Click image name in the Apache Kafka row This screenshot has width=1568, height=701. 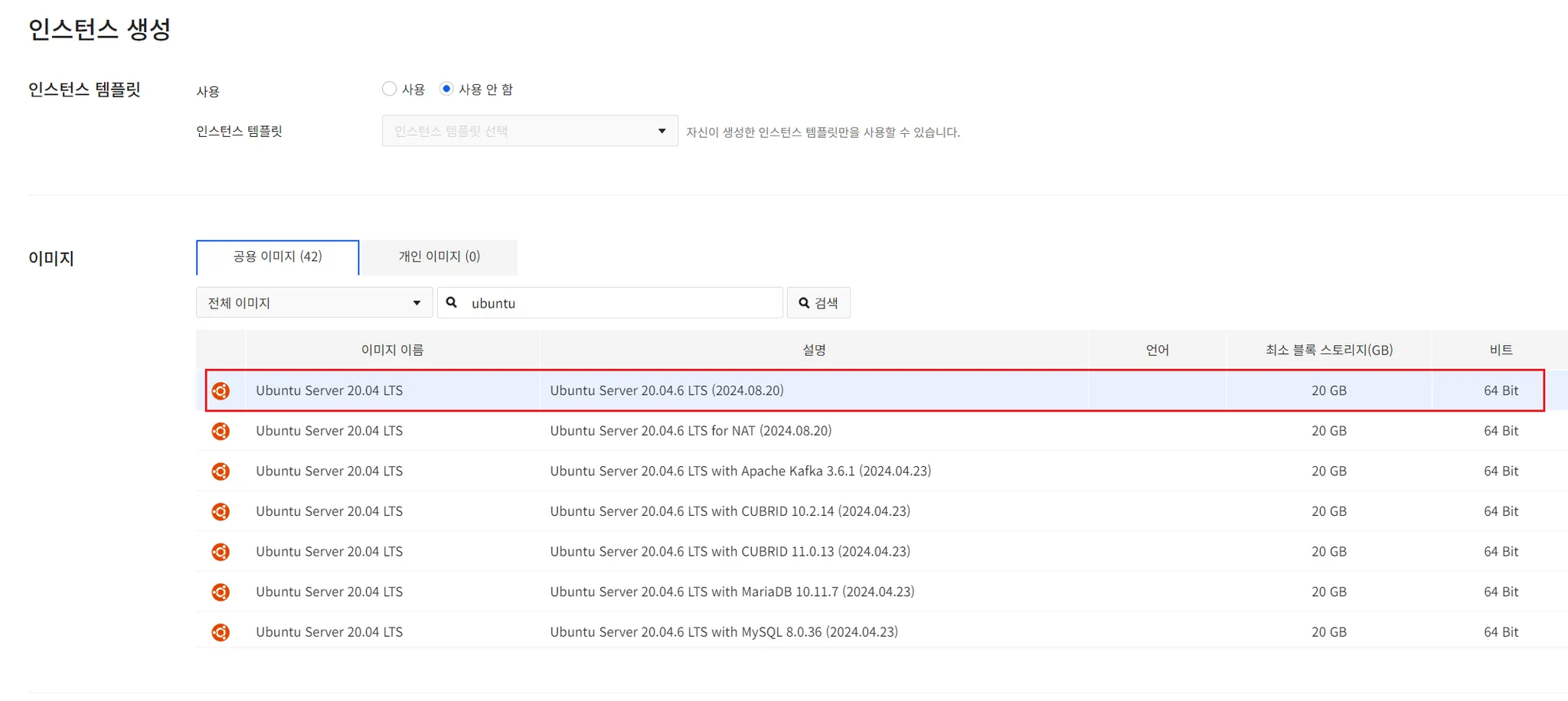tap(329, 471)
